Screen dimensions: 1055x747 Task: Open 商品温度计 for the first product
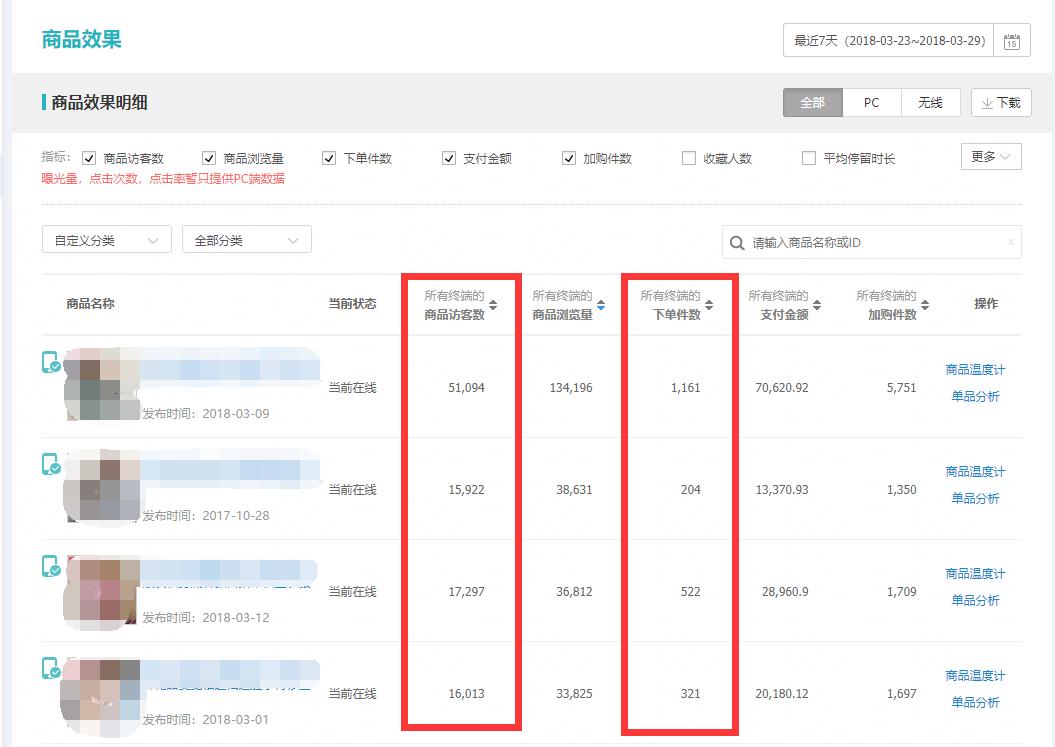[x=975, y=368]
